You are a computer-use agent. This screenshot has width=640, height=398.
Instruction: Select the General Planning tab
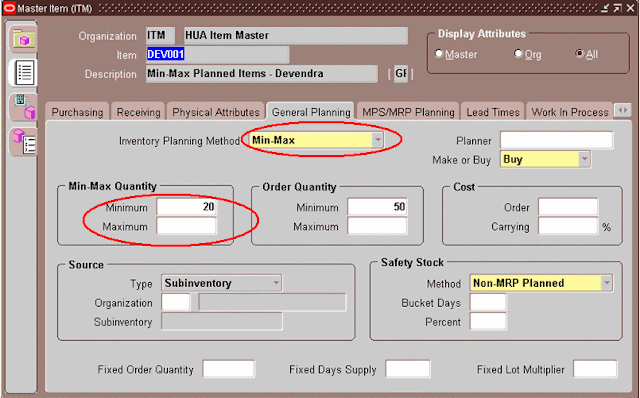point(311,112)
